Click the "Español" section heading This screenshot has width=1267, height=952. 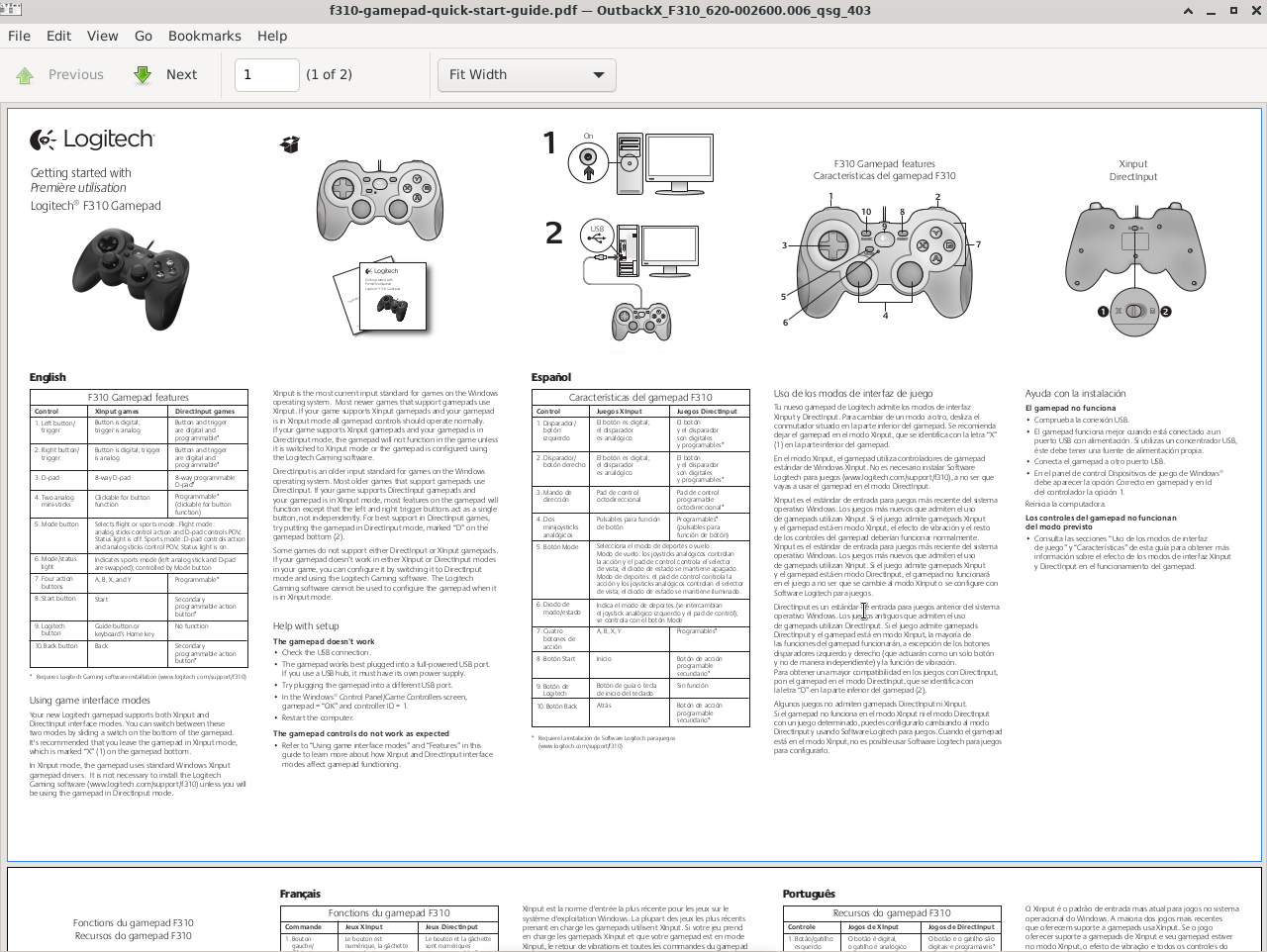pos(551,377)
